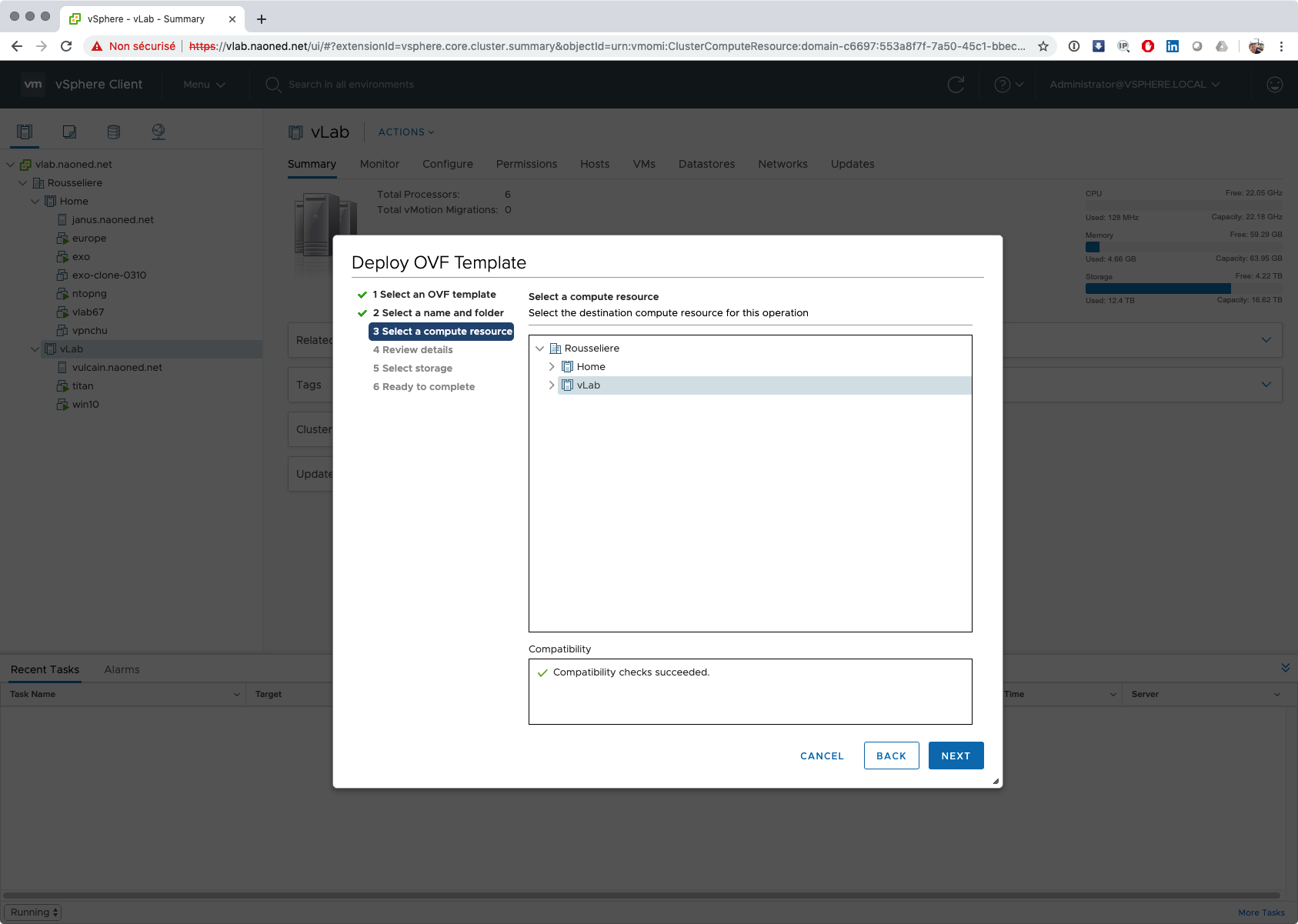Open the Help question mark menu
This screenshot has height=924, width=1298.
(1008, 85)
